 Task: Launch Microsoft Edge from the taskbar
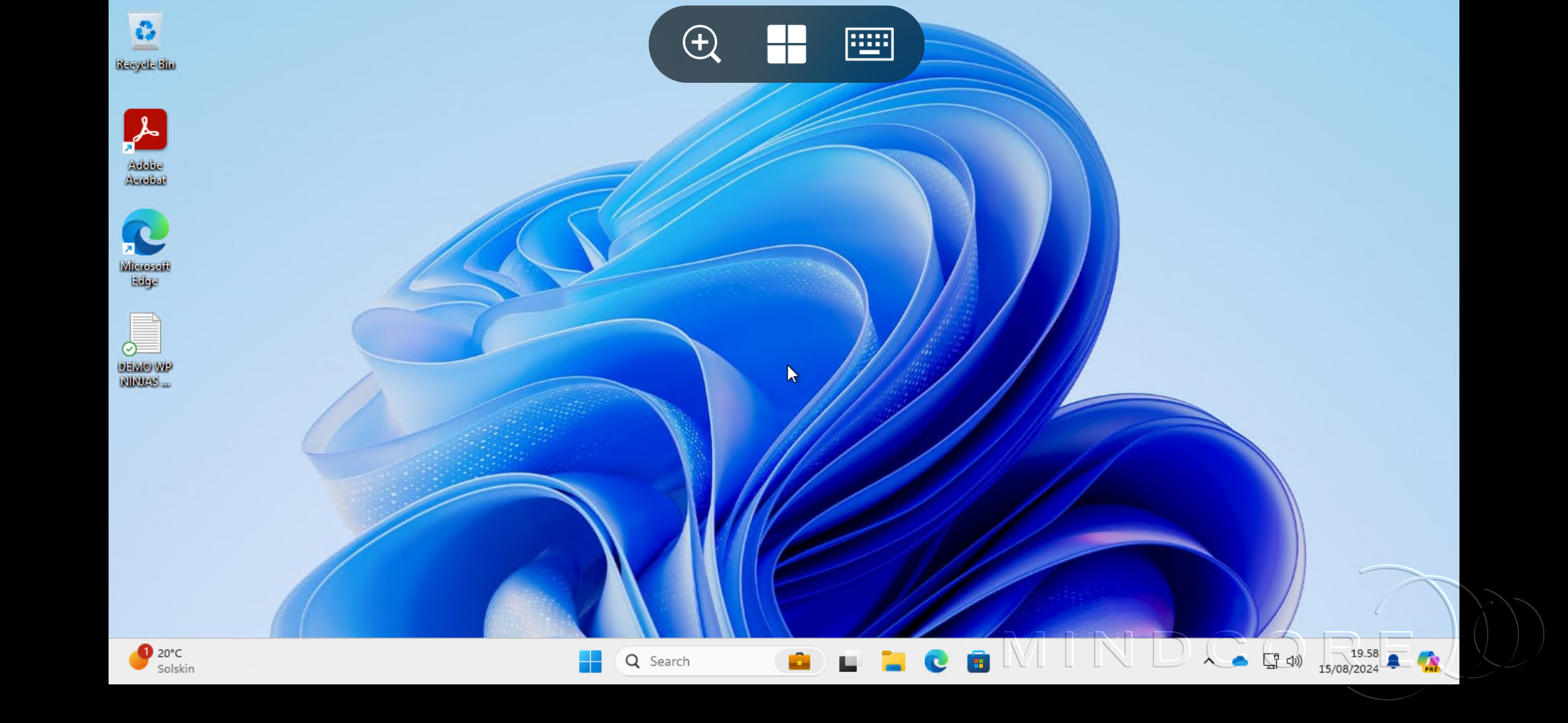(936, 661)
